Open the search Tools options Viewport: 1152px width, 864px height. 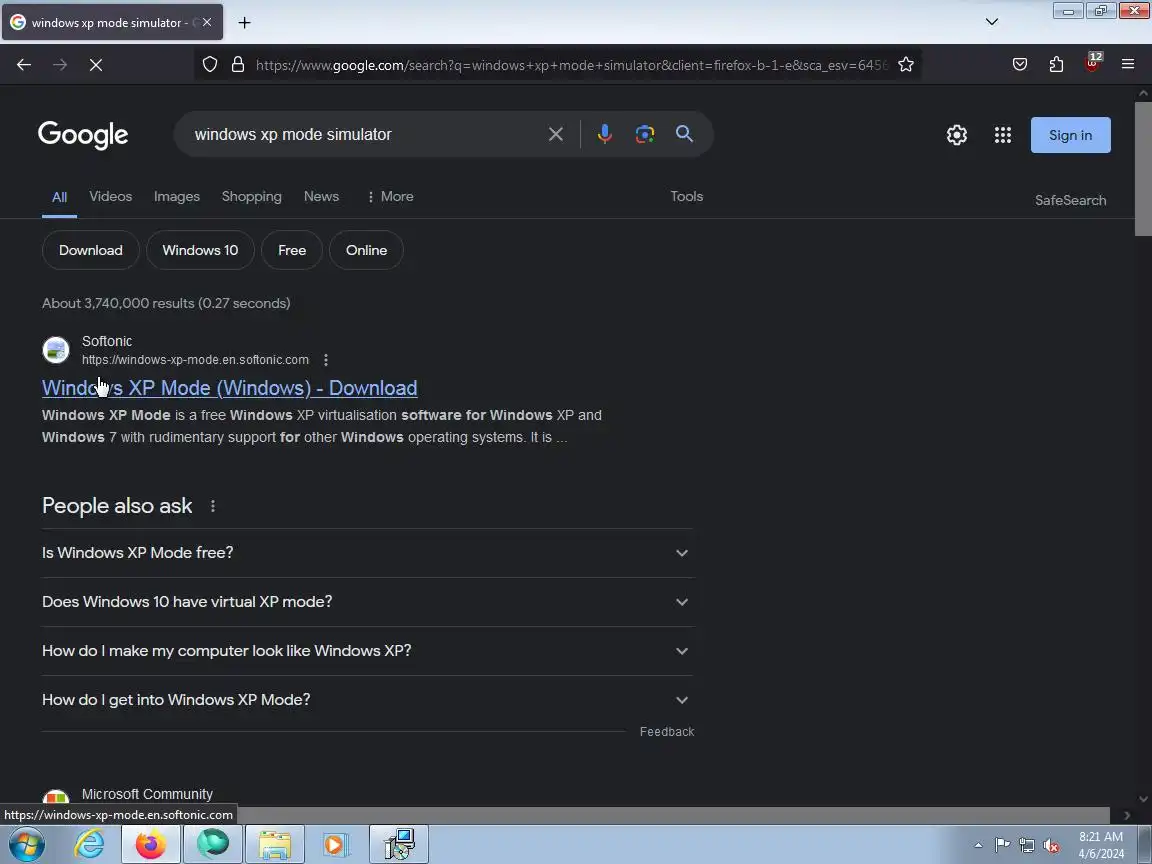tap(686, 196)
